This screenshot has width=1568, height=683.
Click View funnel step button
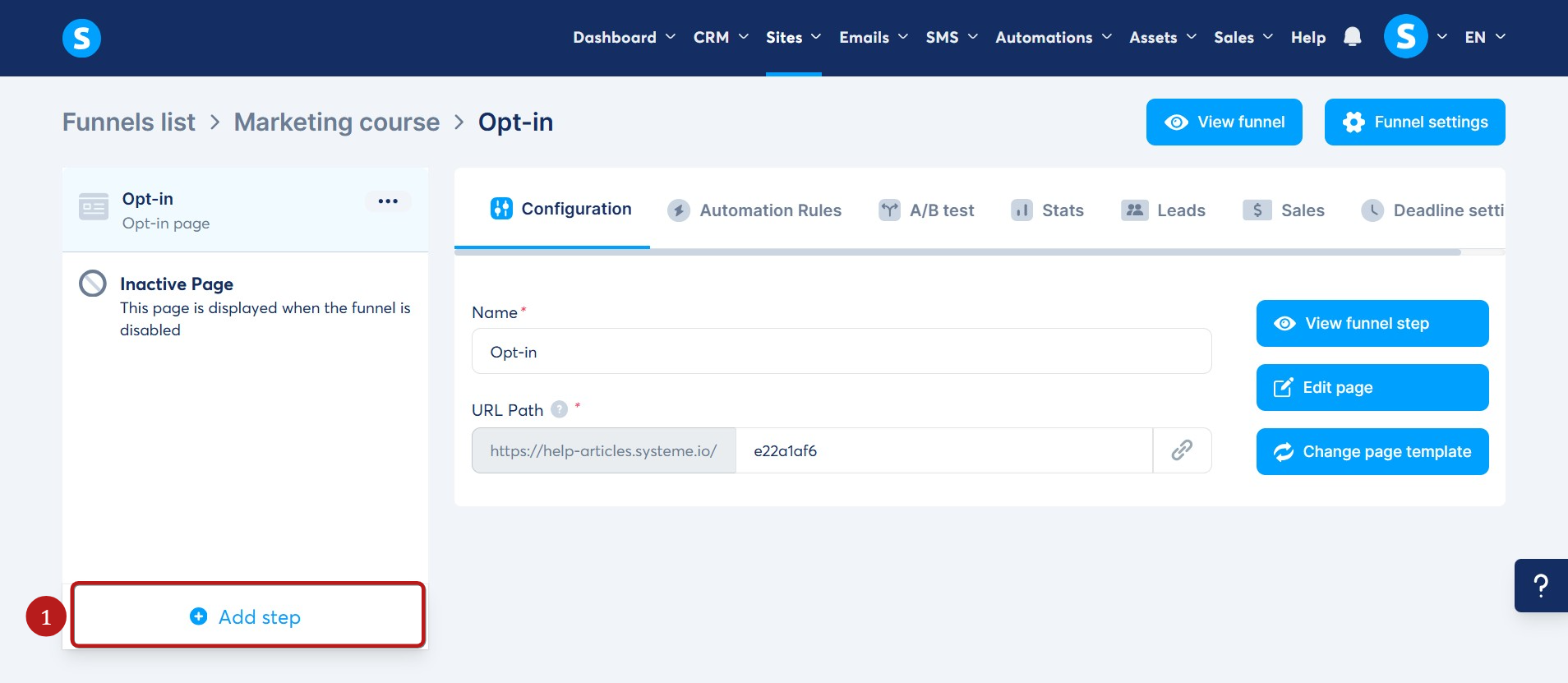1372,323
